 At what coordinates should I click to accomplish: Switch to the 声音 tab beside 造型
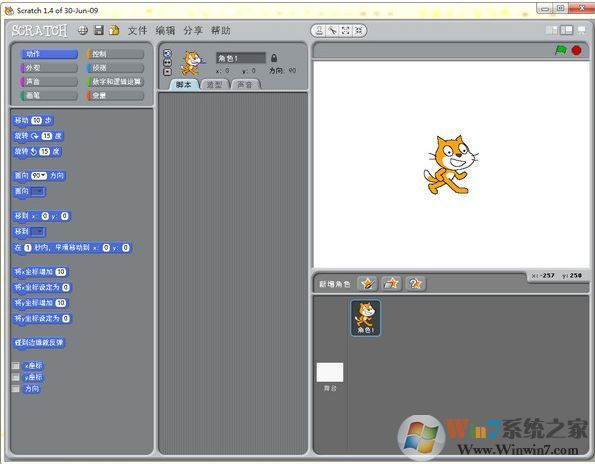point(245,85)
